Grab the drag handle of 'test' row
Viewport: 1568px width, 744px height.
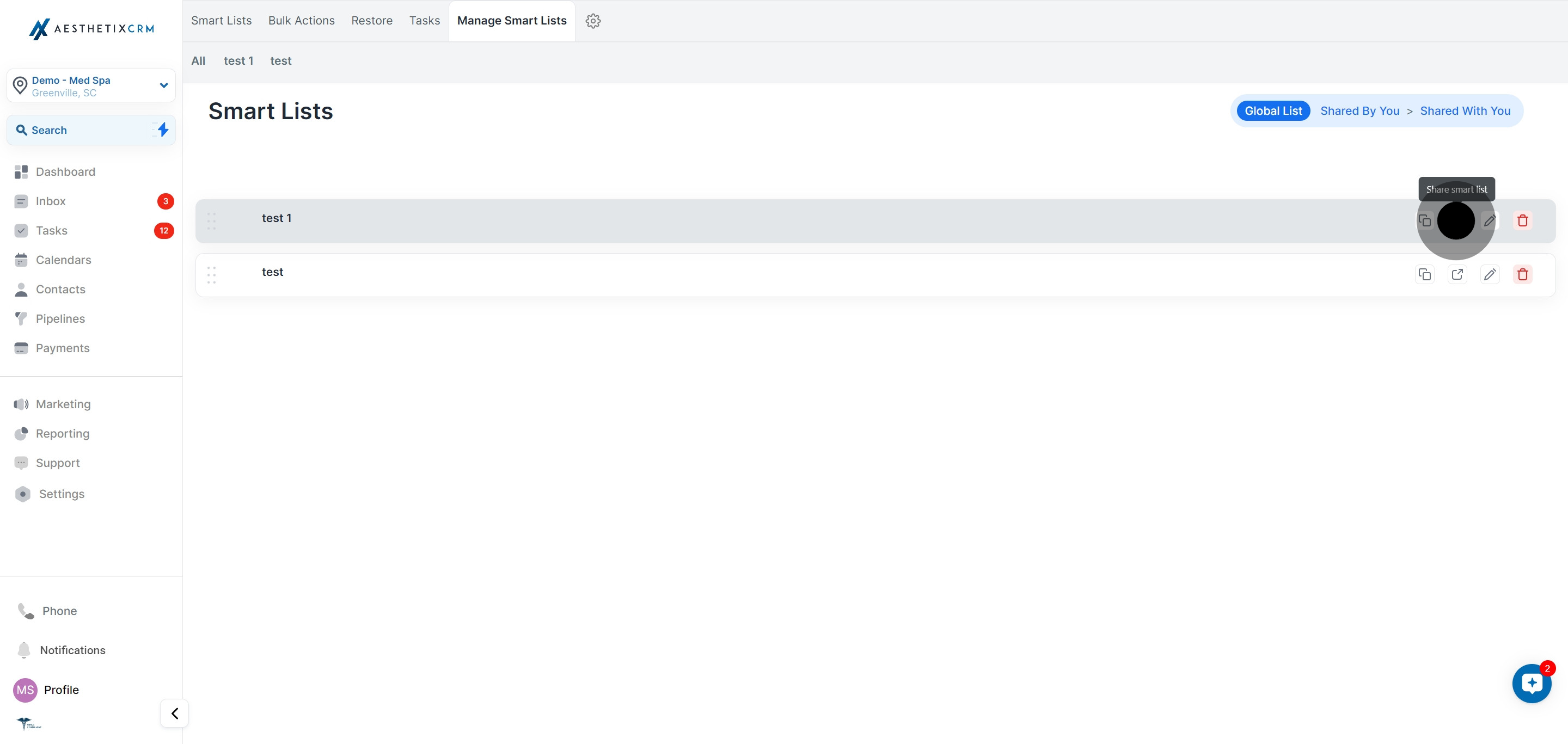(211, 275)
